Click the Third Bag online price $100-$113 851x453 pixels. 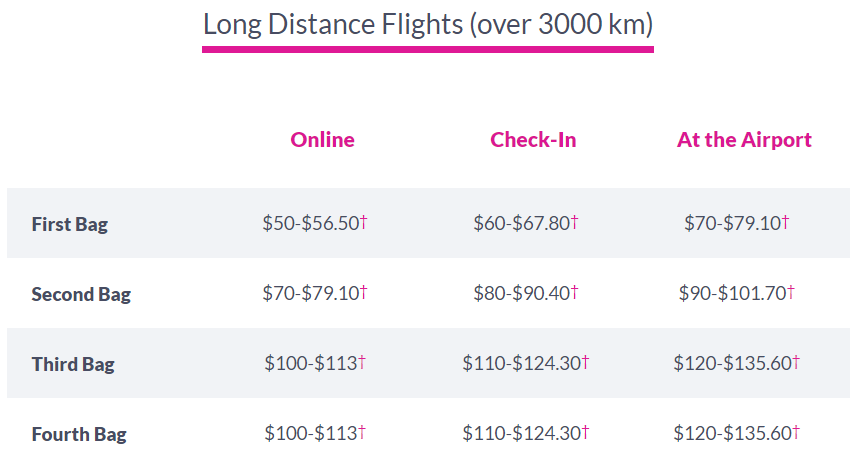point(310,363)
